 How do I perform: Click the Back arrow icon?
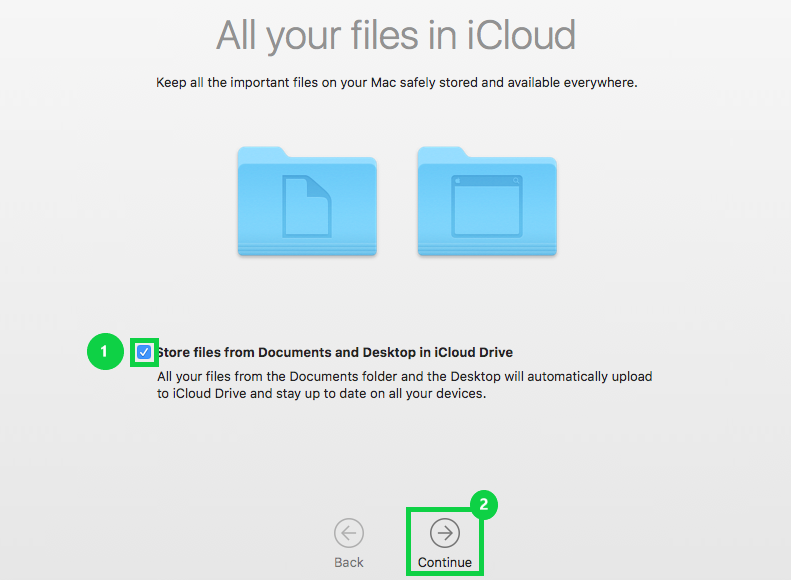click(349, 533)
